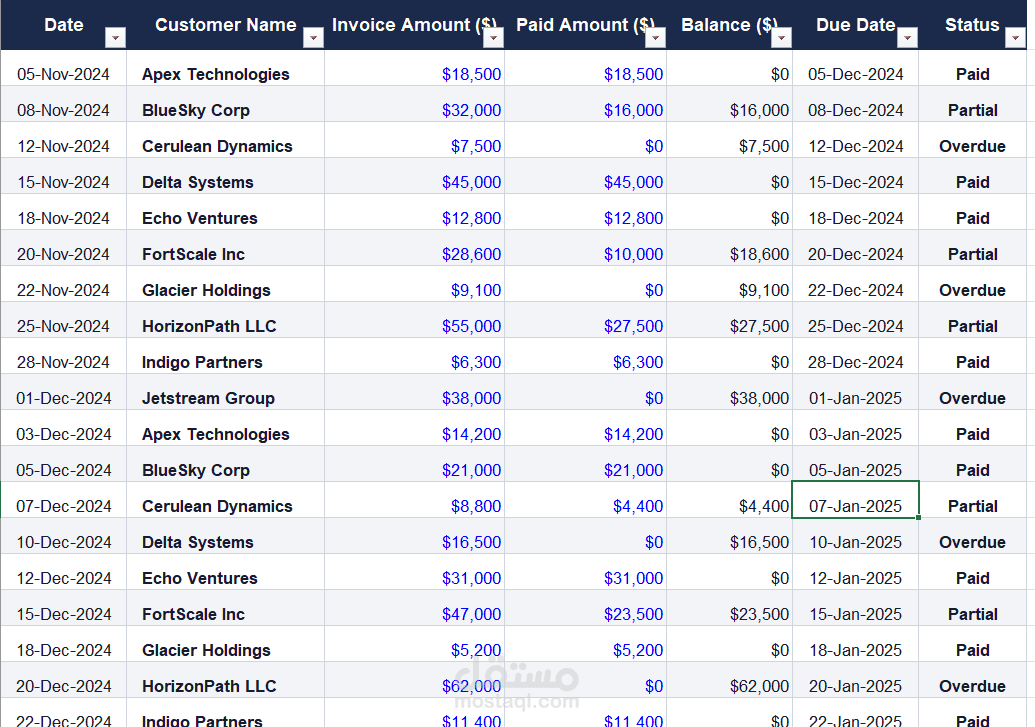Select the Status column header

click(971, 24)
